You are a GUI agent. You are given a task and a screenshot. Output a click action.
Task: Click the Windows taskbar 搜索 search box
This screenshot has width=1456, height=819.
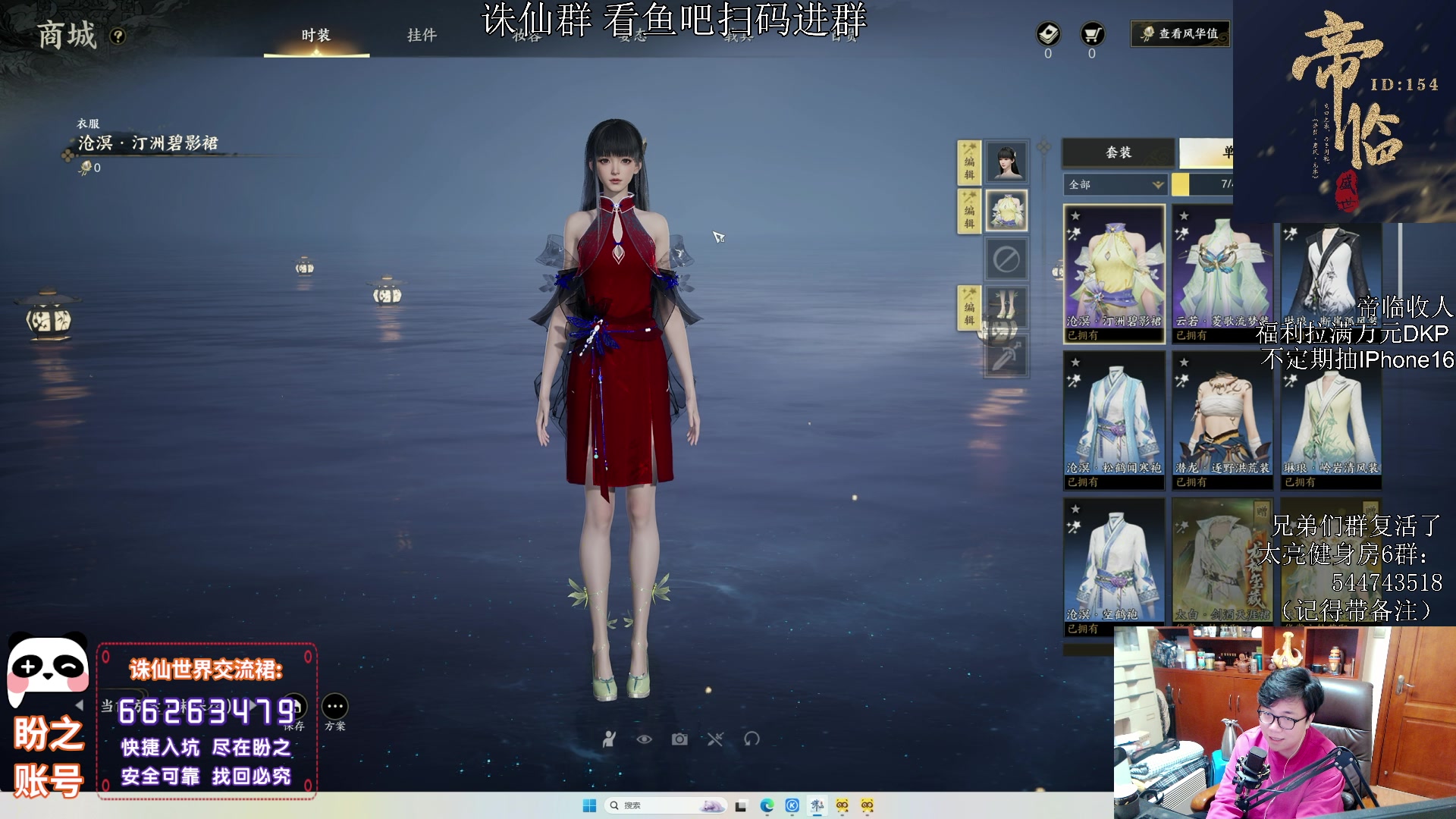666,805
